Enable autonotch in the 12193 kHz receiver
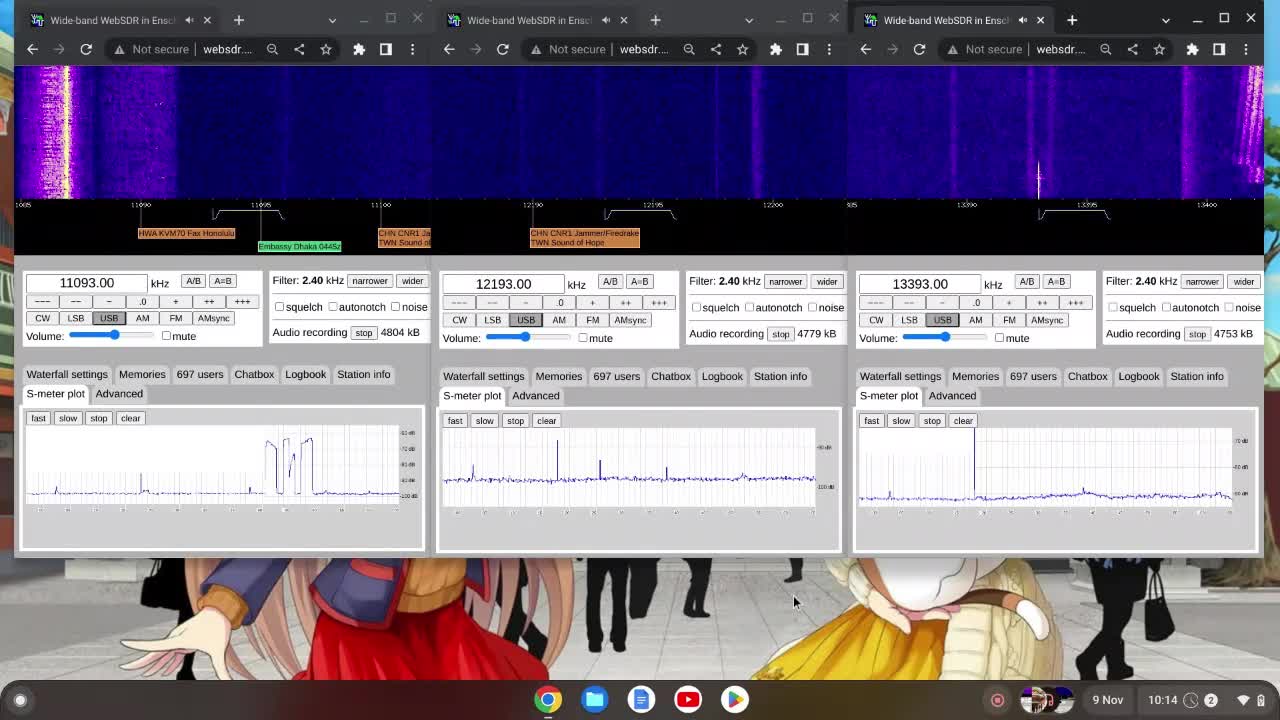Image resolution: width=1280 pixels, height=720 pixels. click(750, 307)
